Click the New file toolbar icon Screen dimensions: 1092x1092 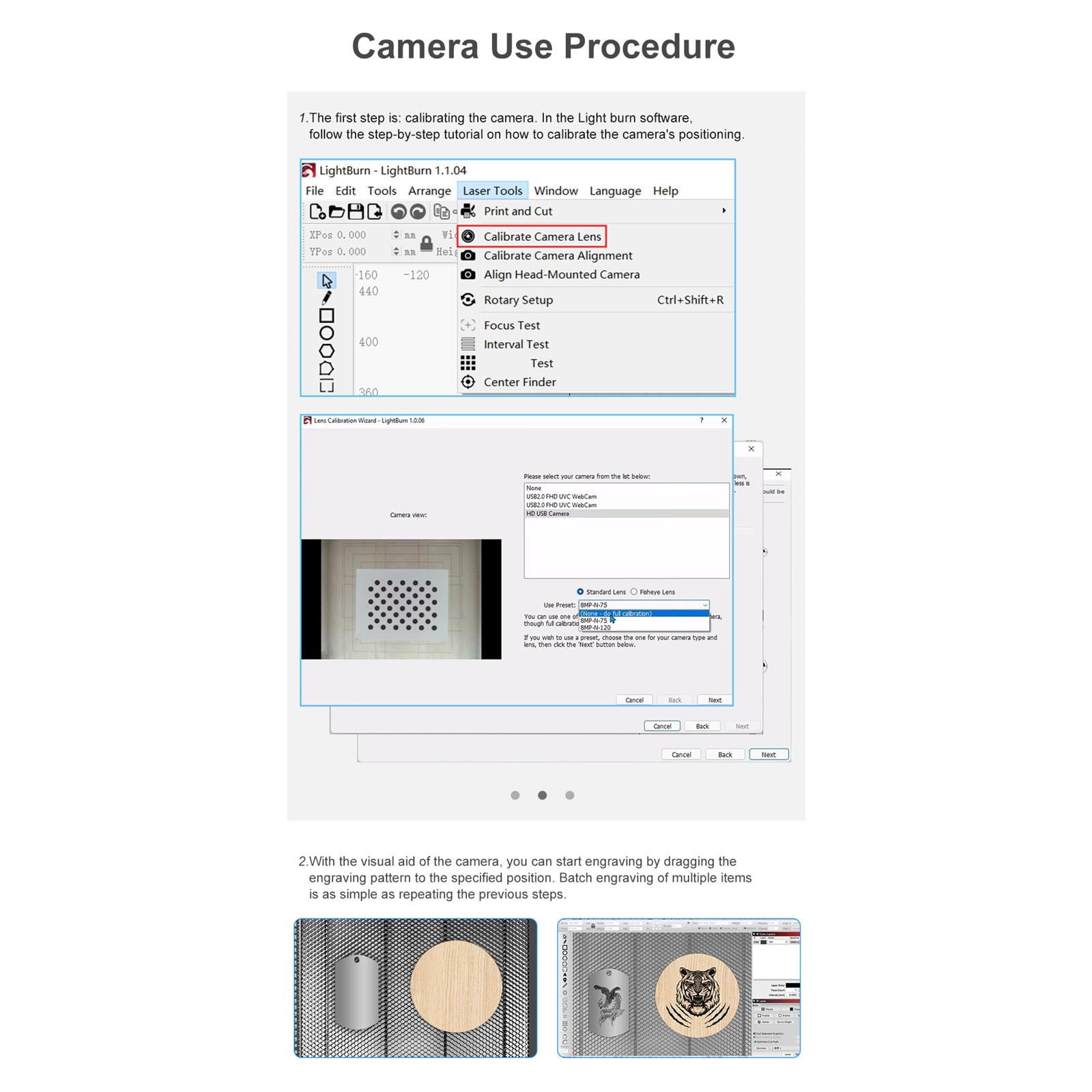pos(317,212)
